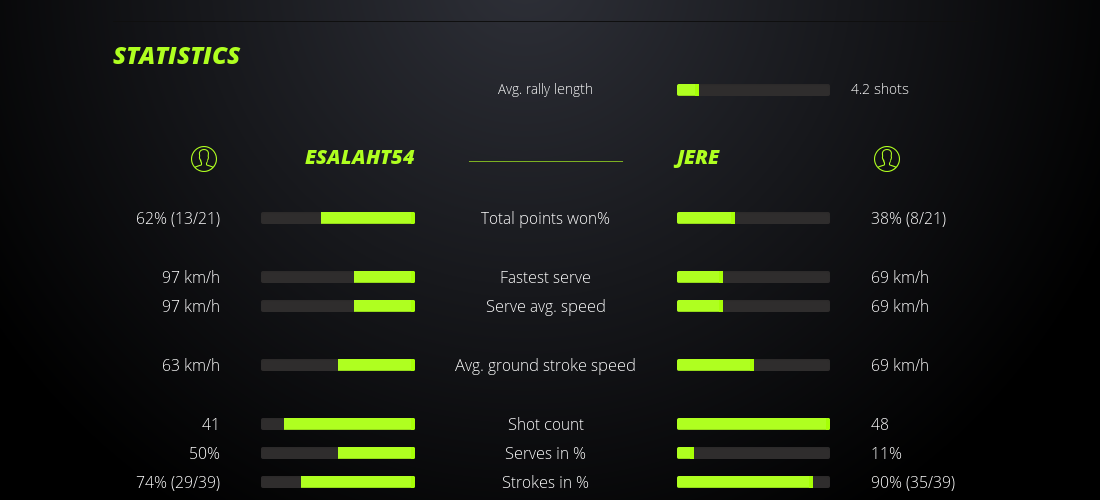
Task: Click ESALAHT54's player profile icon
Action: coord(203,158)
